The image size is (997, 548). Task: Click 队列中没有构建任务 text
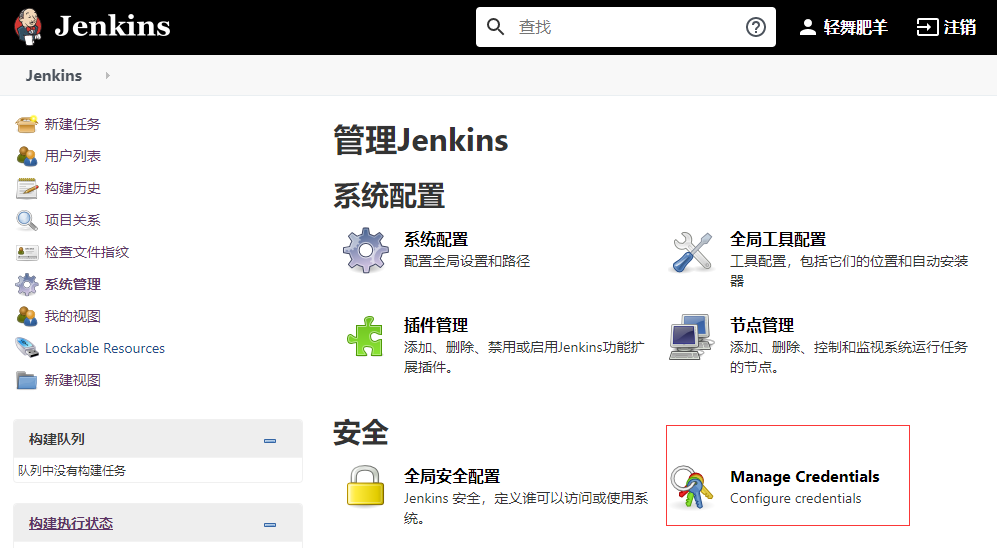tap(72, 470)
